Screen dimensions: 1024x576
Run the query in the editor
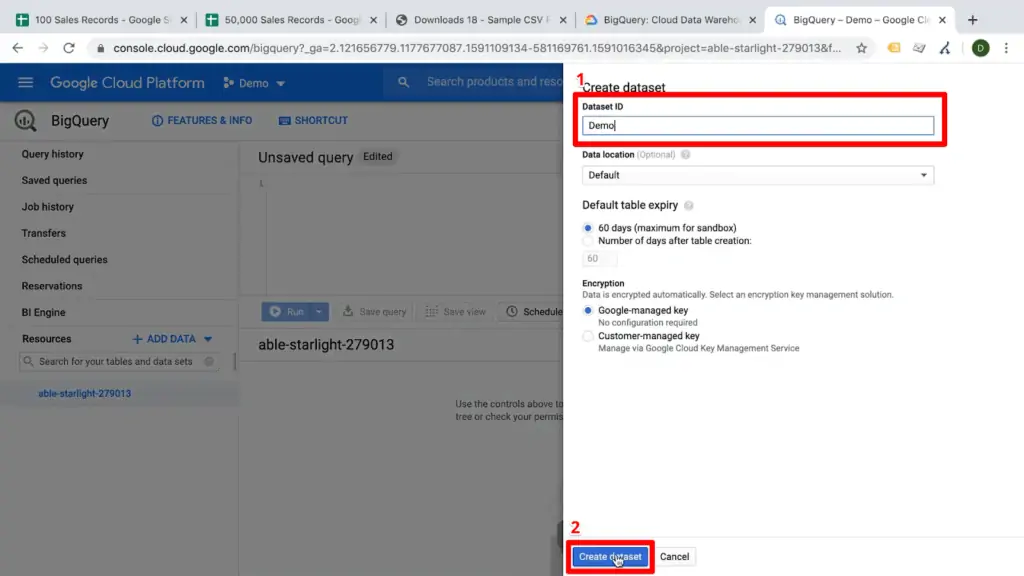tap(292, 311)
